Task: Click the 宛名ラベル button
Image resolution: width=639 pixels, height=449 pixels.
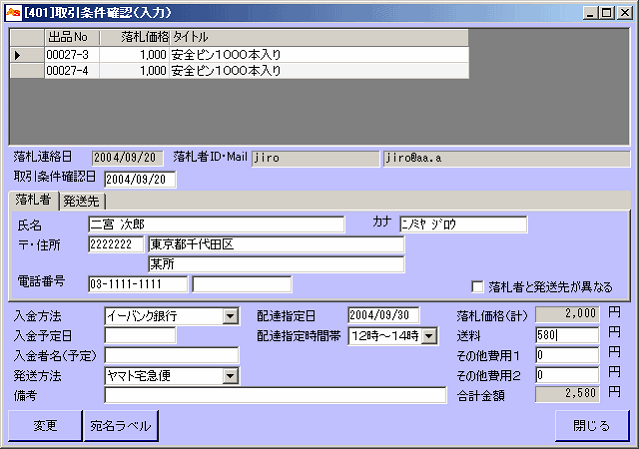Action: tap(121, 425)
